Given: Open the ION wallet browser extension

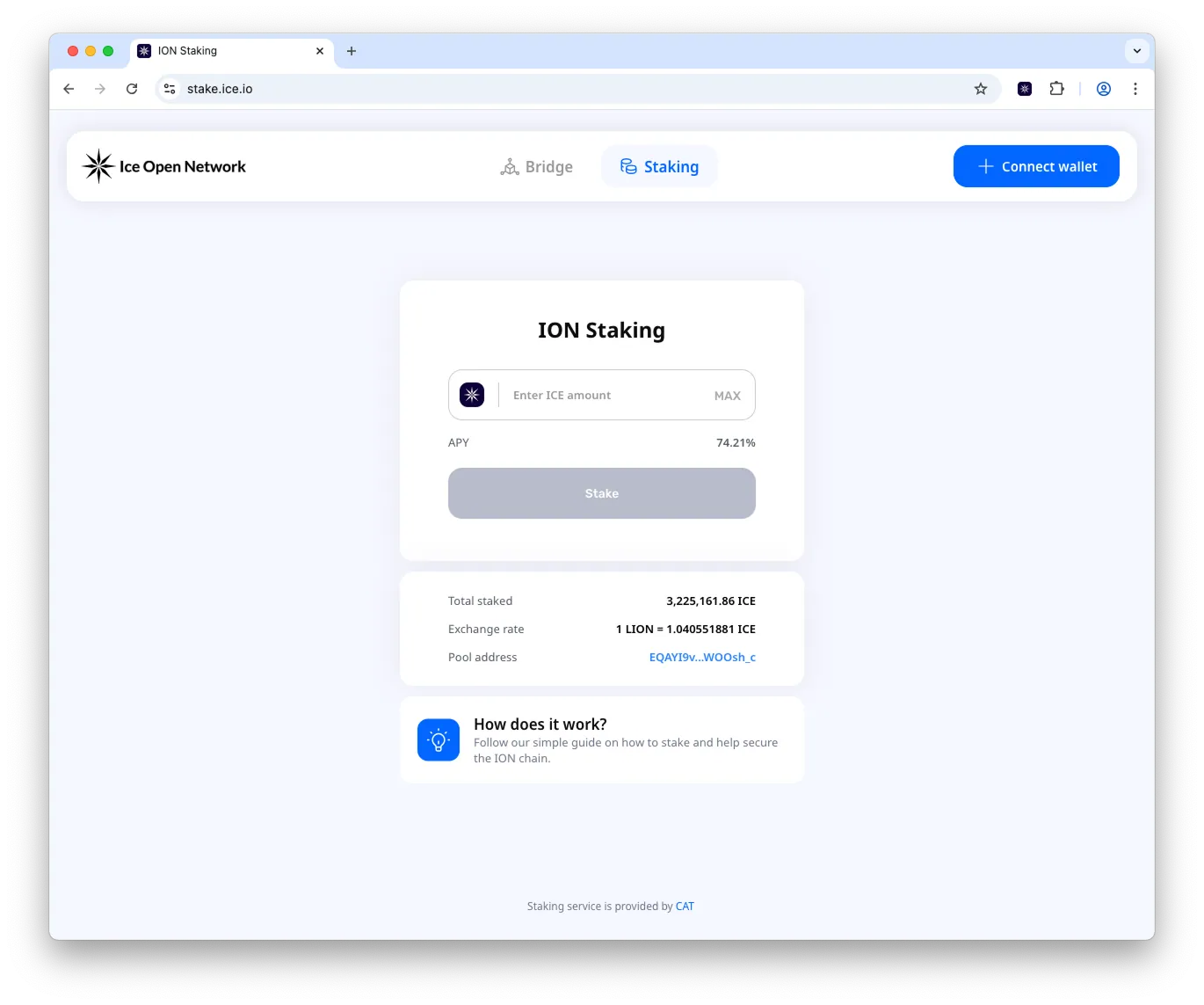Looking at the screenshot, I should pyautogui.click(x=1025, y=89).
